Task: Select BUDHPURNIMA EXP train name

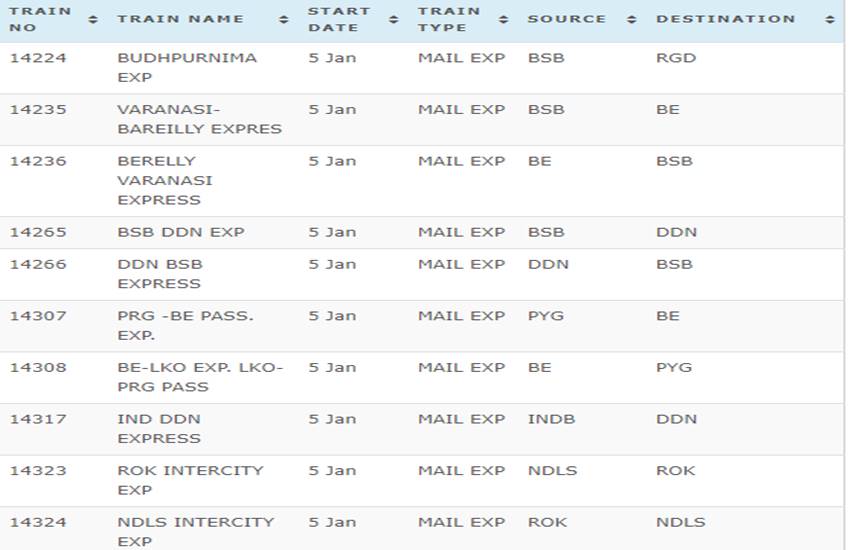Action: pyautogui.click(x=187, y=68)
